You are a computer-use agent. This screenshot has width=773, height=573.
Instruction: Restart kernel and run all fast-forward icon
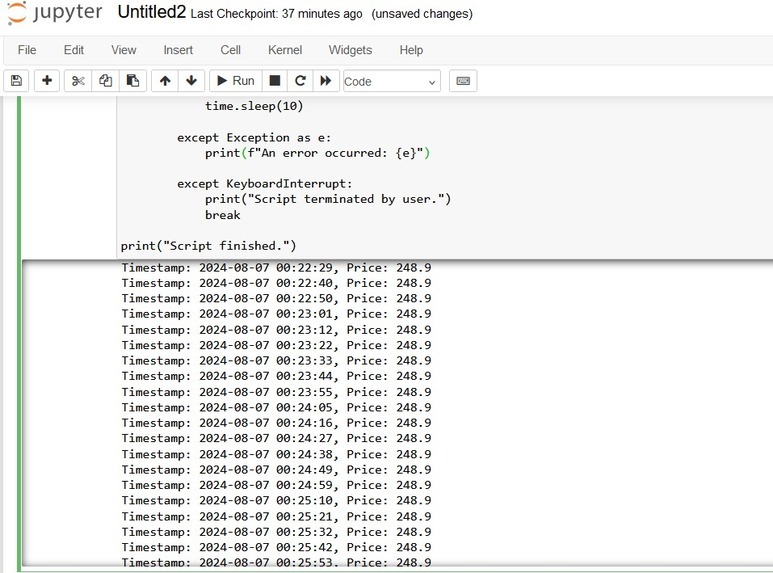325,81
